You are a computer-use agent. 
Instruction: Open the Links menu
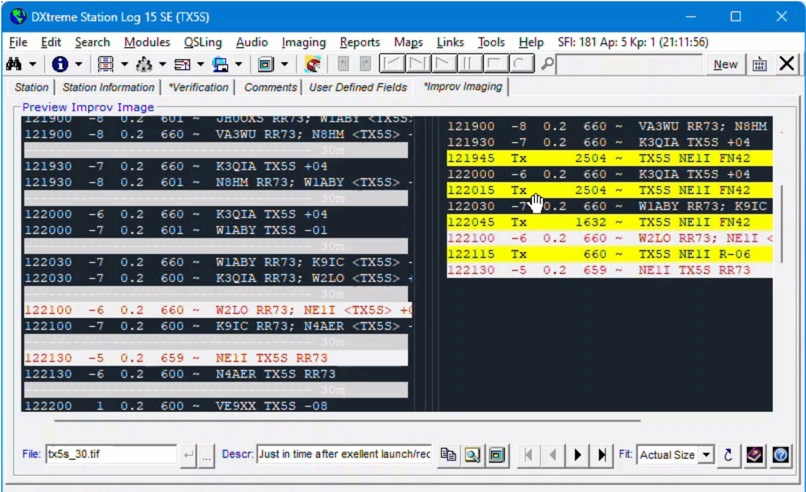point(450,42)
